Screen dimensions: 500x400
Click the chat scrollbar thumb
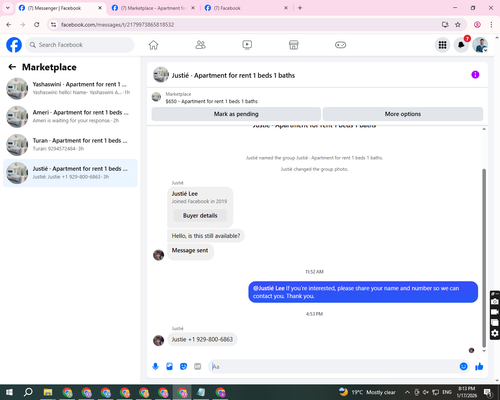point(484,258)
